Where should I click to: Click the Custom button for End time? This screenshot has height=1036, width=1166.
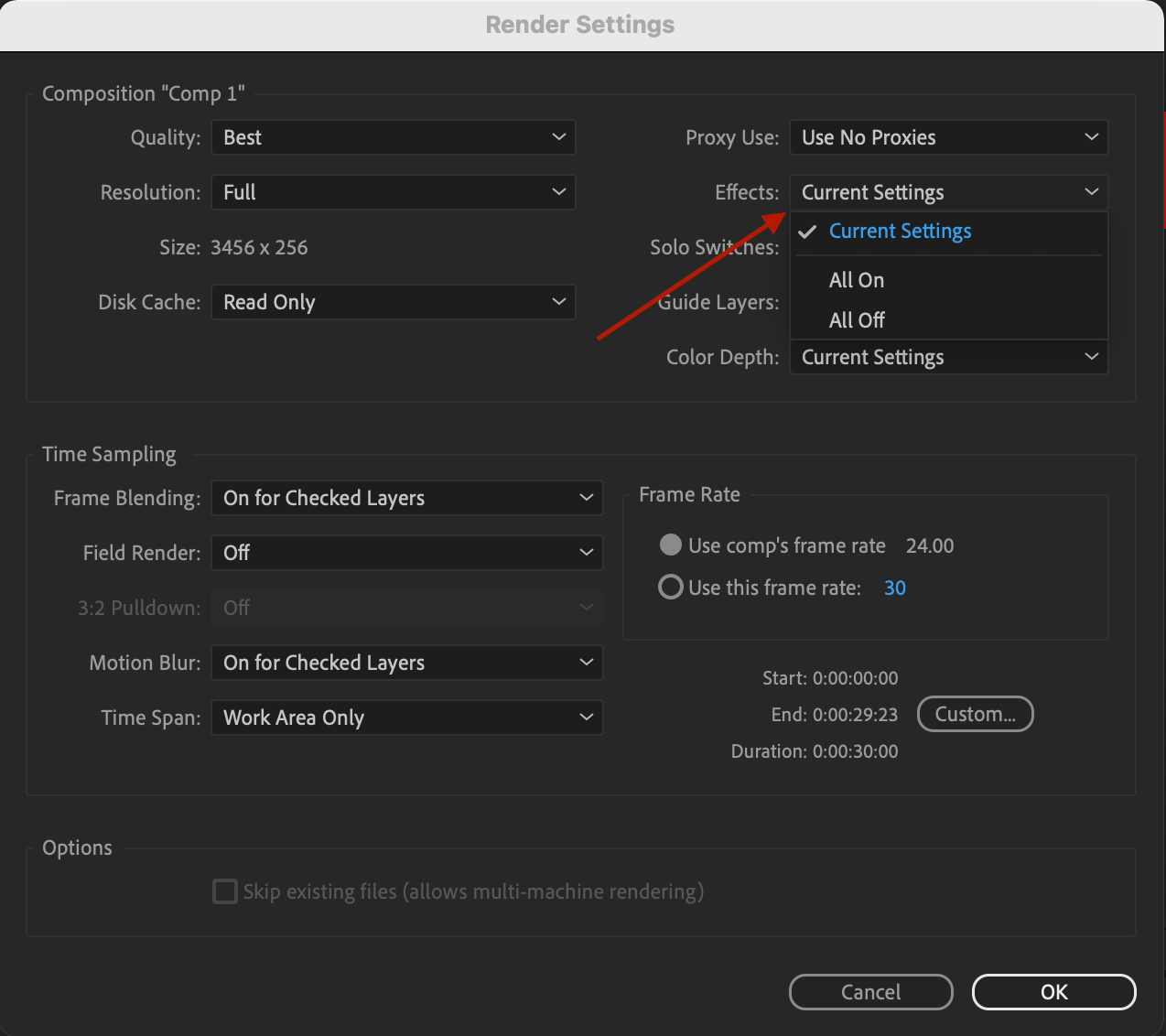click(975, 714)
